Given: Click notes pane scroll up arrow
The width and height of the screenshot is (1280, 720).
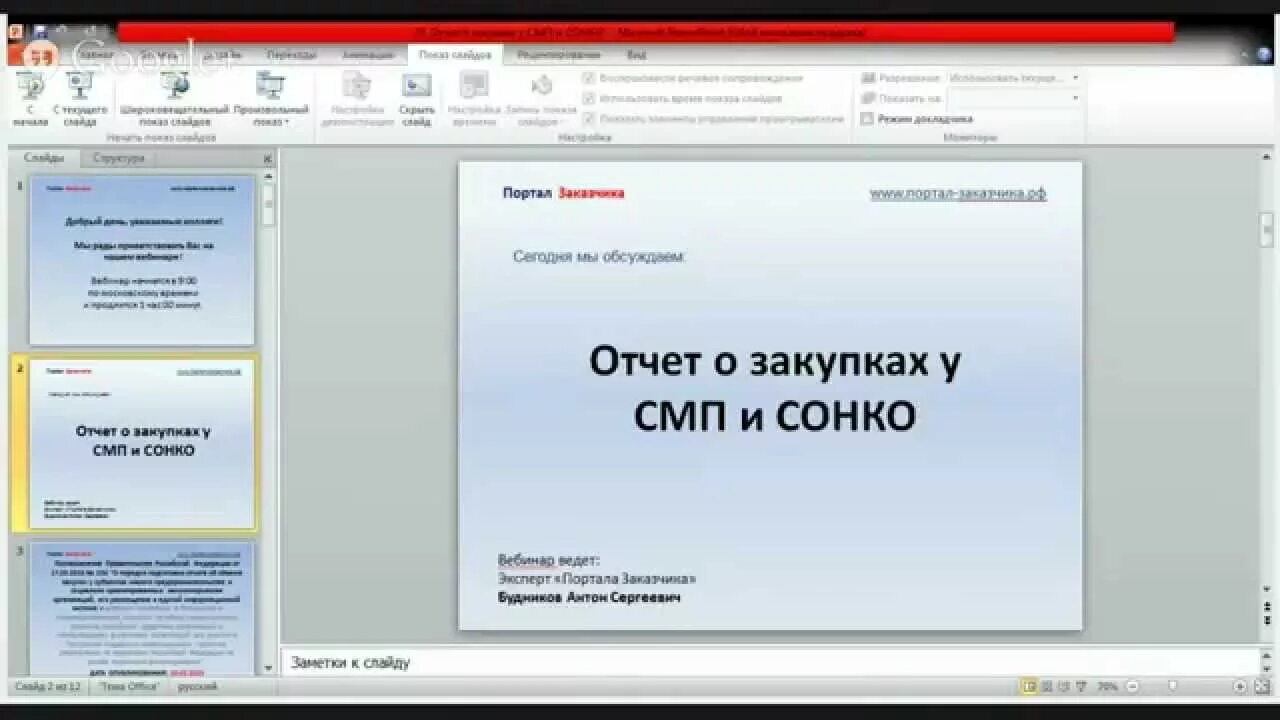Looking at the screenshot, I should (x=1267, y=656).
